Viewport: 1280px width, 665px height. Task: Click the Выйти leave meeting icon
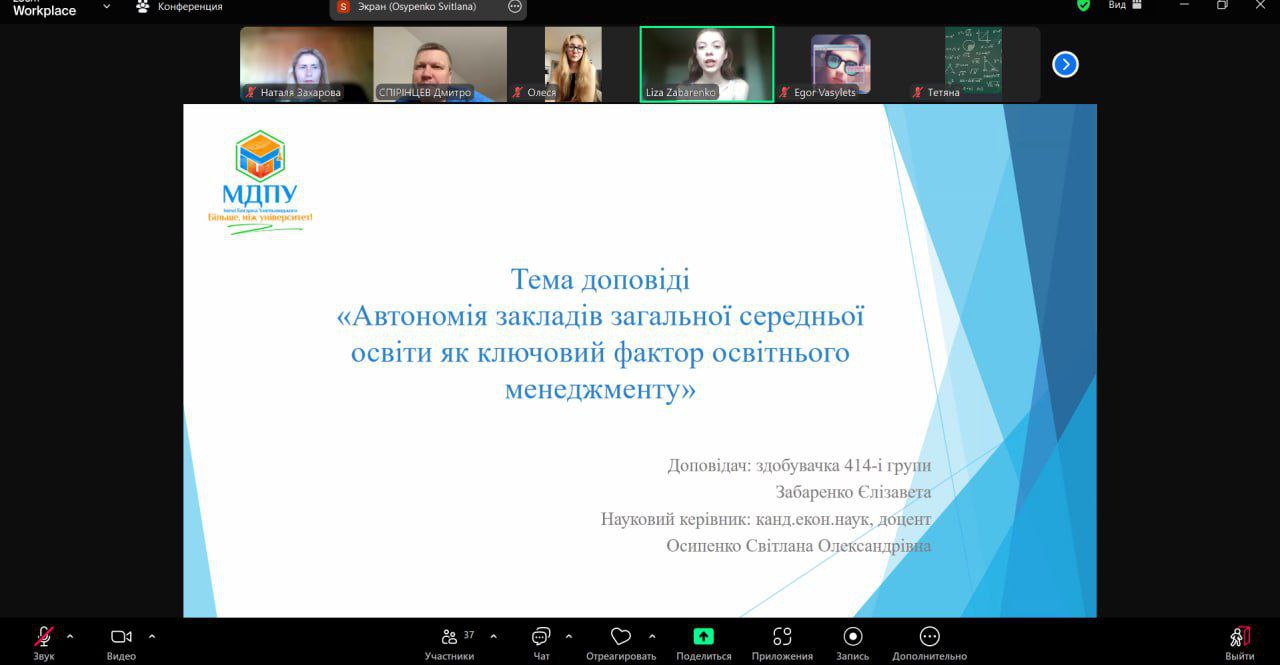[1239, 637]
